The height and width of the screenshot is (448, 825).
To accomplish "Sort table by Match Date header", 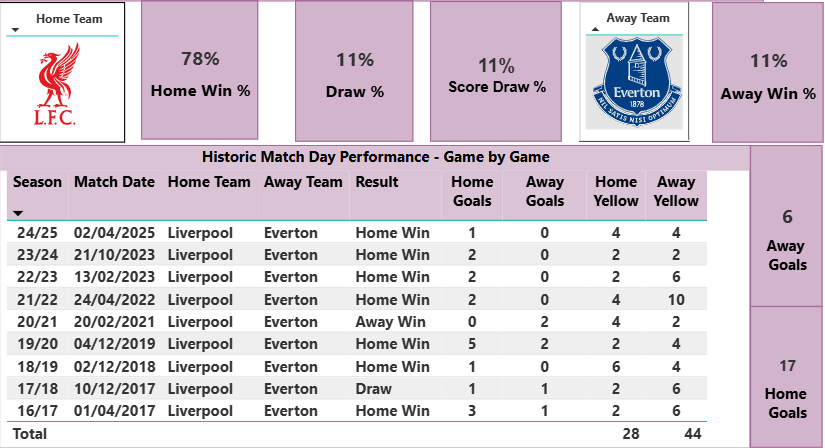I will pos(114,182).
